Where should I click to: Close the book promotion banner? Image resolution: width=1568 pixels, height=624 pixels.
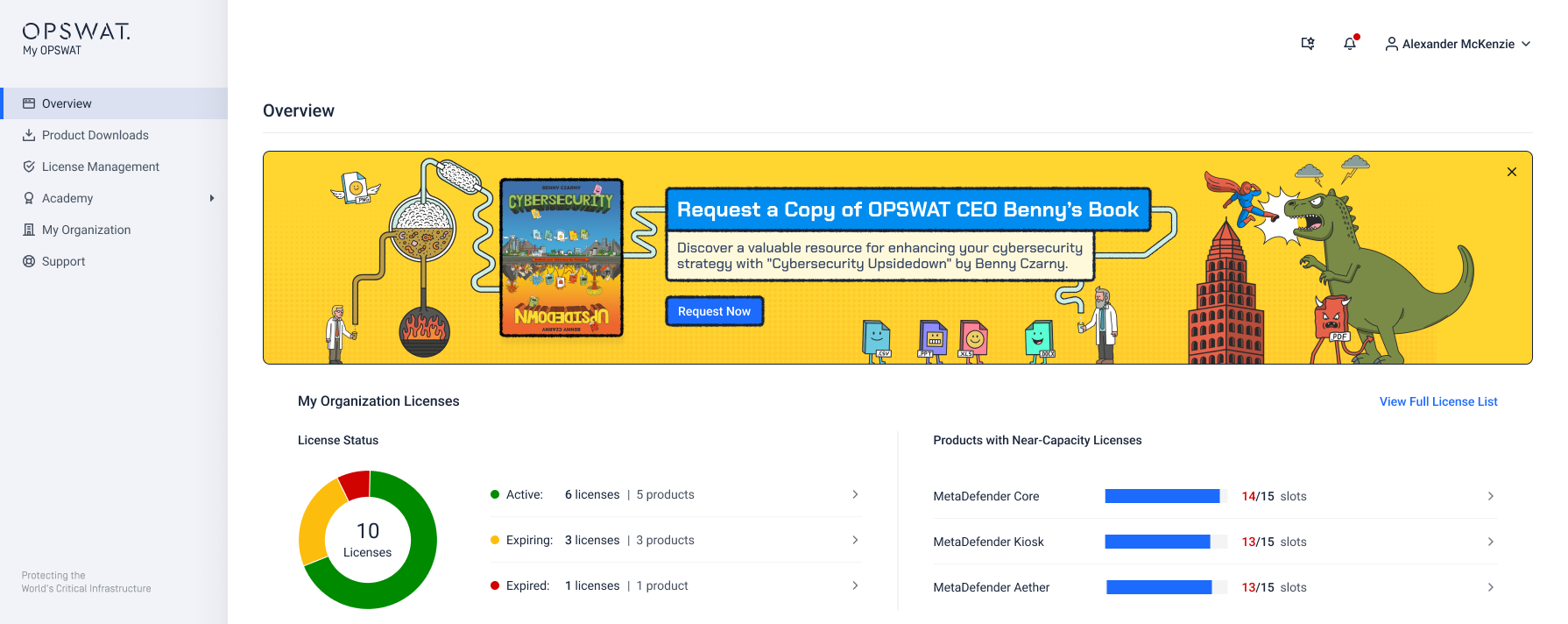pyautogui.click(x=1512, y=172)
